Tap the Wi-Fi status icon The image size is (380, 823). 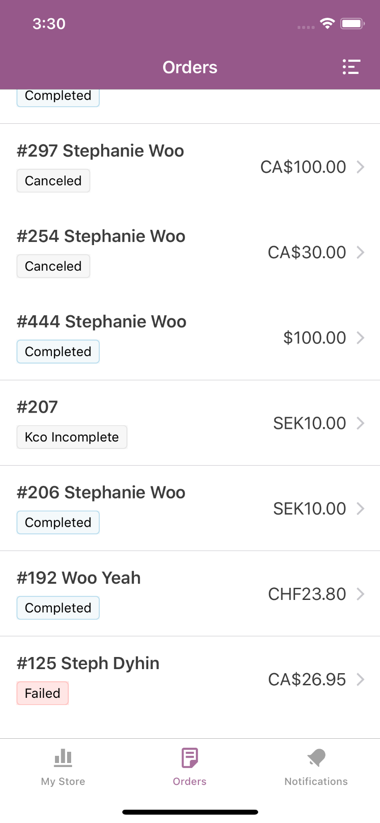click(328, 24)
